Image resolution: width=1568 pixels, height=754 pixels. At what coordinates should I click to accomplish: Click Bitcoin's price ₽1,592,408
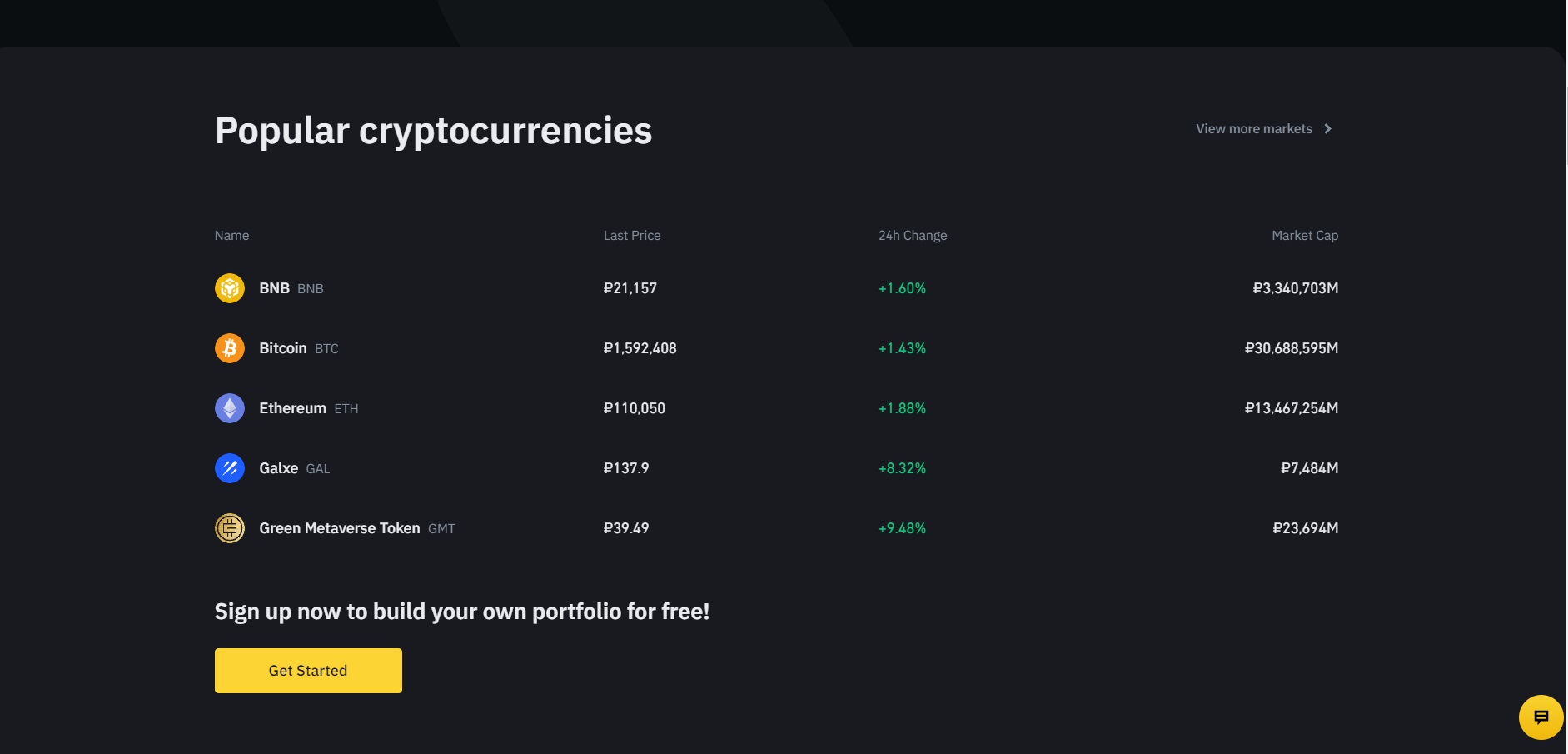640,348
